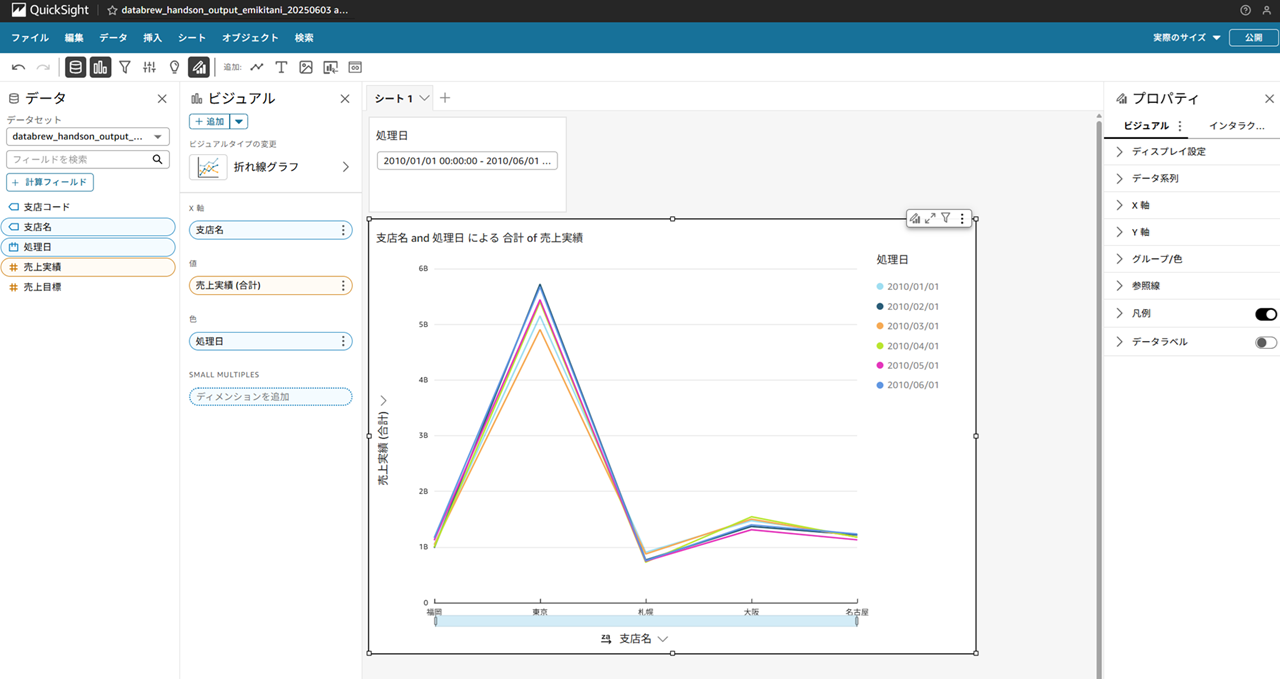Click the Undo arrow in the toolbar

pos(18,67)
